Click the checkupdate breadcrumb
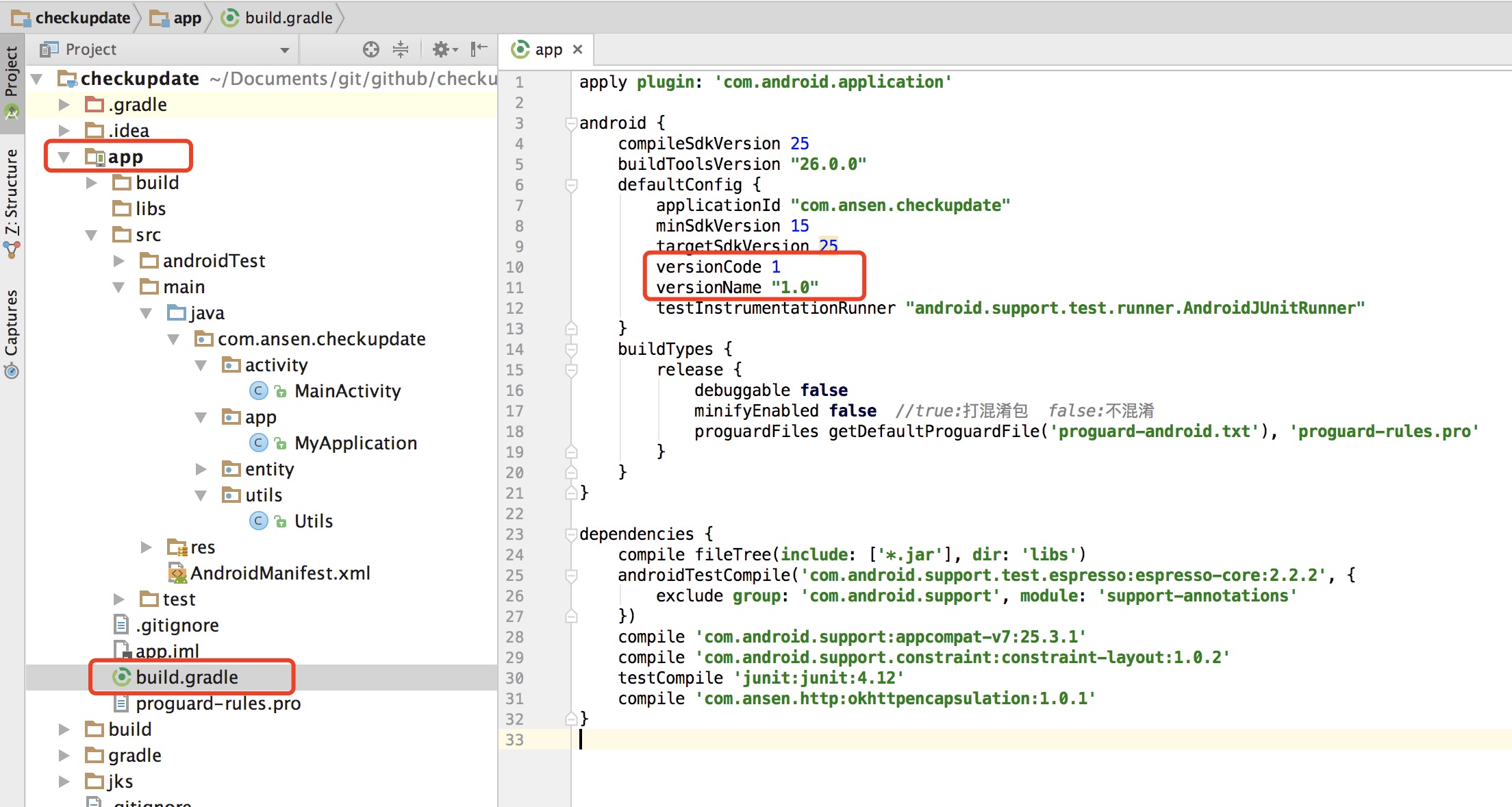1512x807 pixels. pyautogui.click(x=82, y=18)
